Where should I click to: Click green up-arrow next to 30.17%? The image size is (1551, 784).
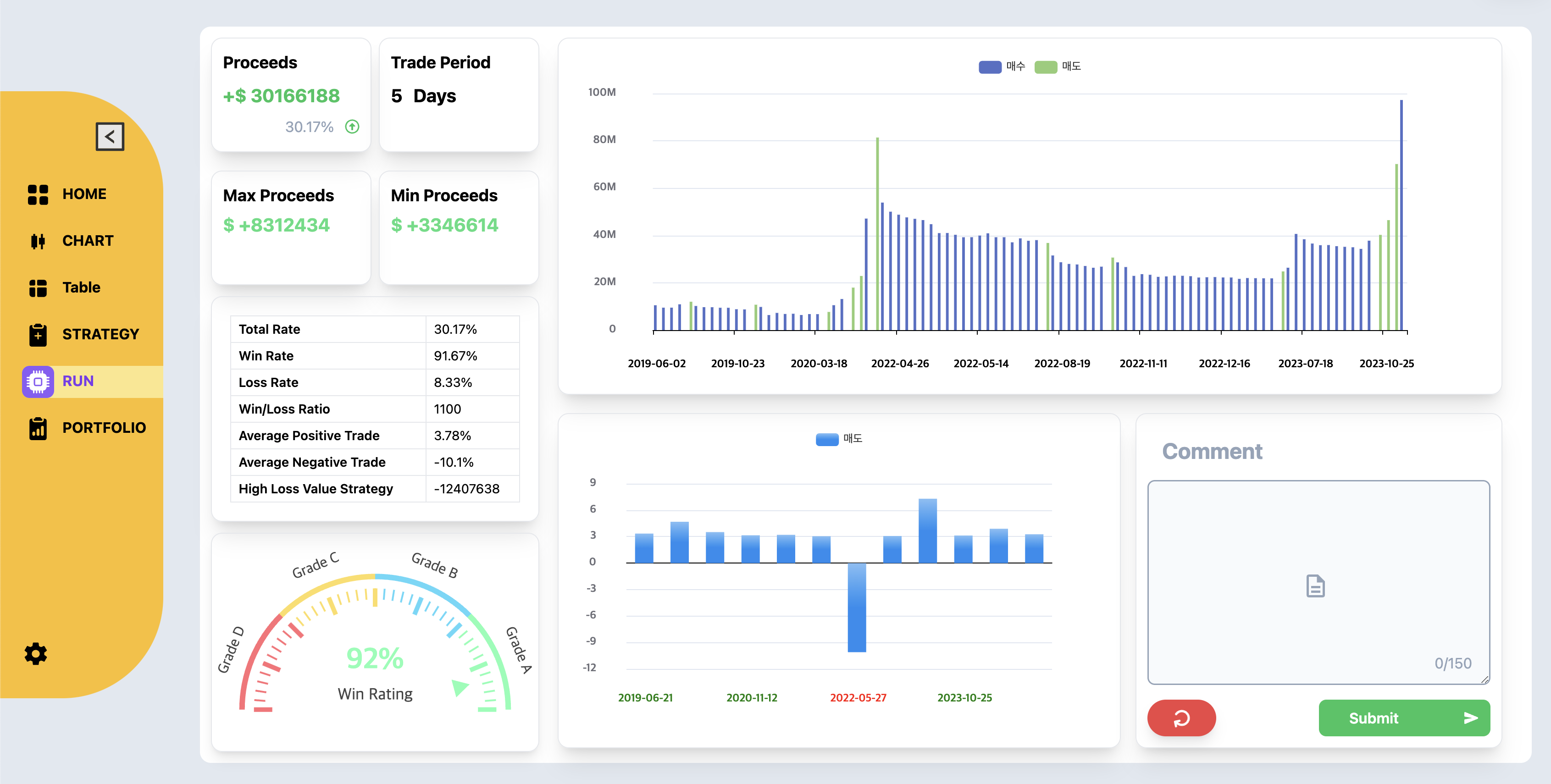point(352,127)
